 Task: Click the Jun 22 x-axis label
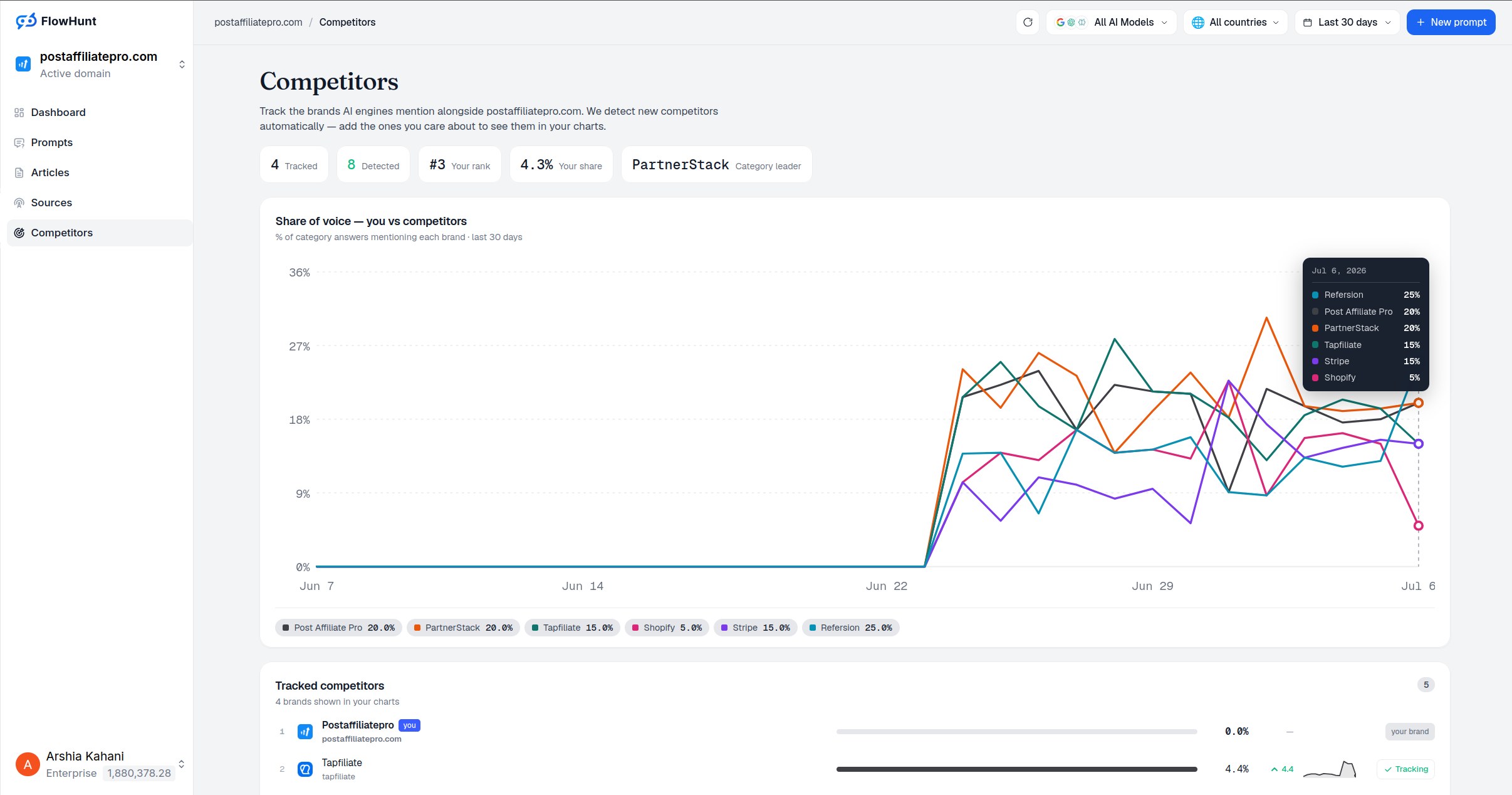pyautogui.click(x=886, y=586)
